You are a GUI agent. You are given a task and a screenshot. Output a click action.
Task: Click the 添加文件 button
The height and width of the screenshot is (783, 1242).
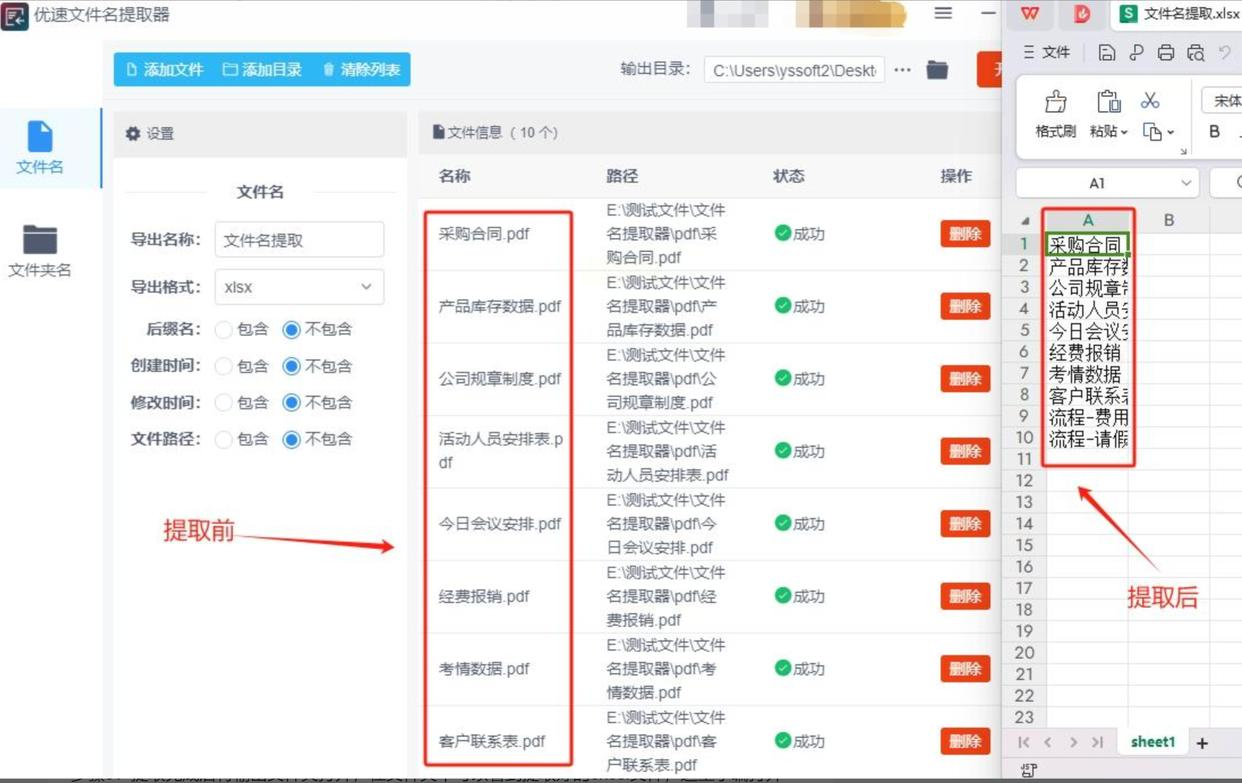(164, 69)
